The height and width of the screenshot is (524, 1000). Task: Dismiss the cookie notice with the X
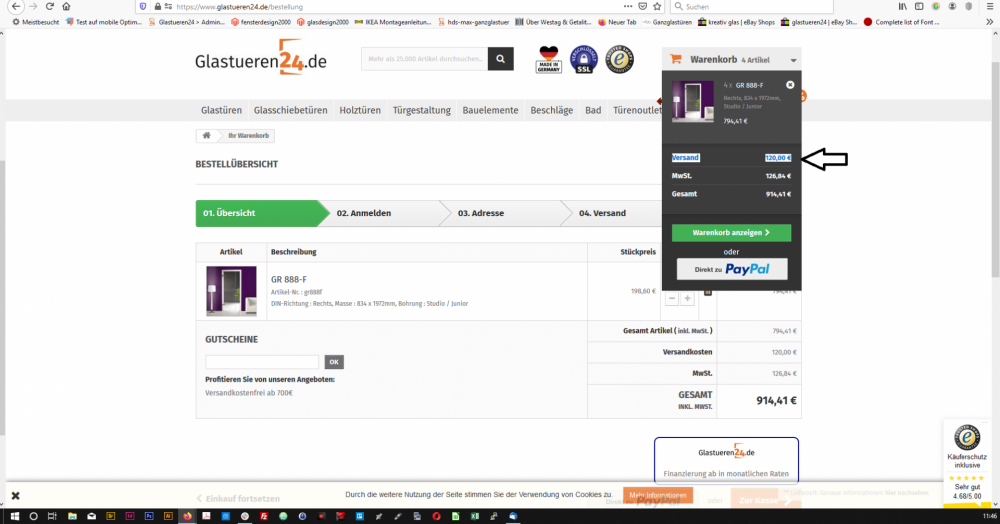pos(16,495)
